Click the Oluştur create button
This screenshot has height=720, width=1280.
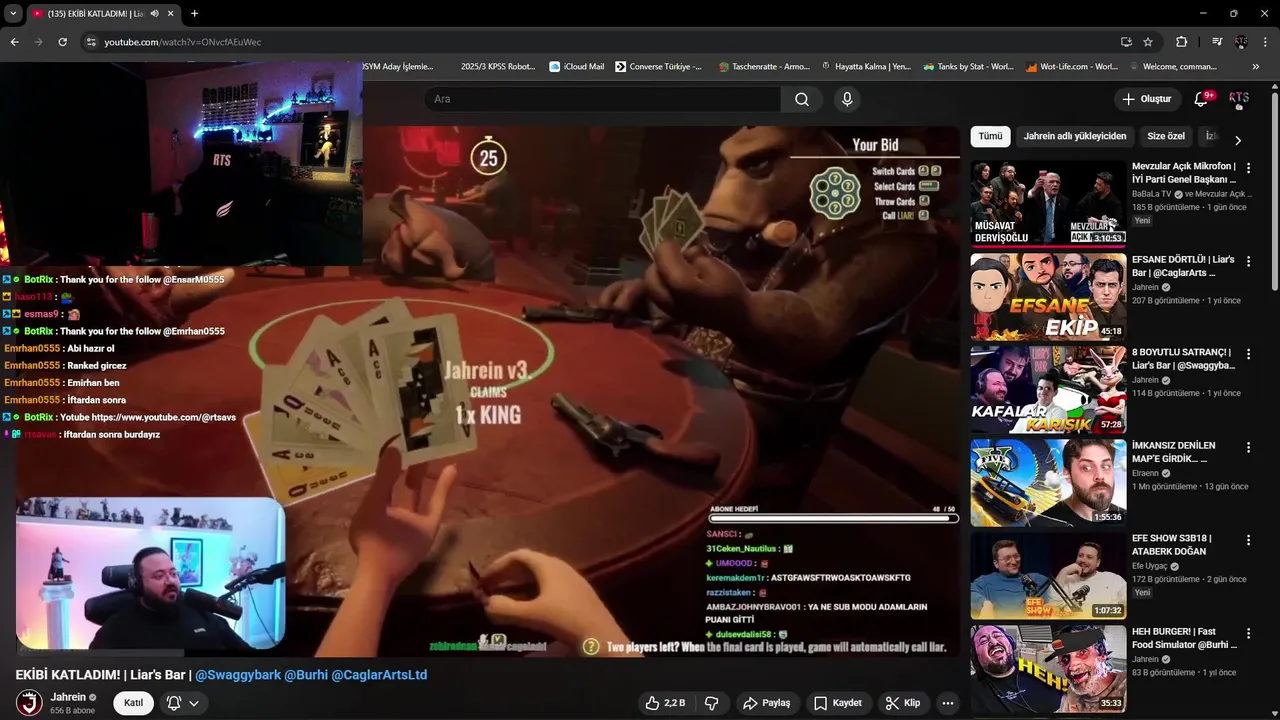(x=1146, y=99)
